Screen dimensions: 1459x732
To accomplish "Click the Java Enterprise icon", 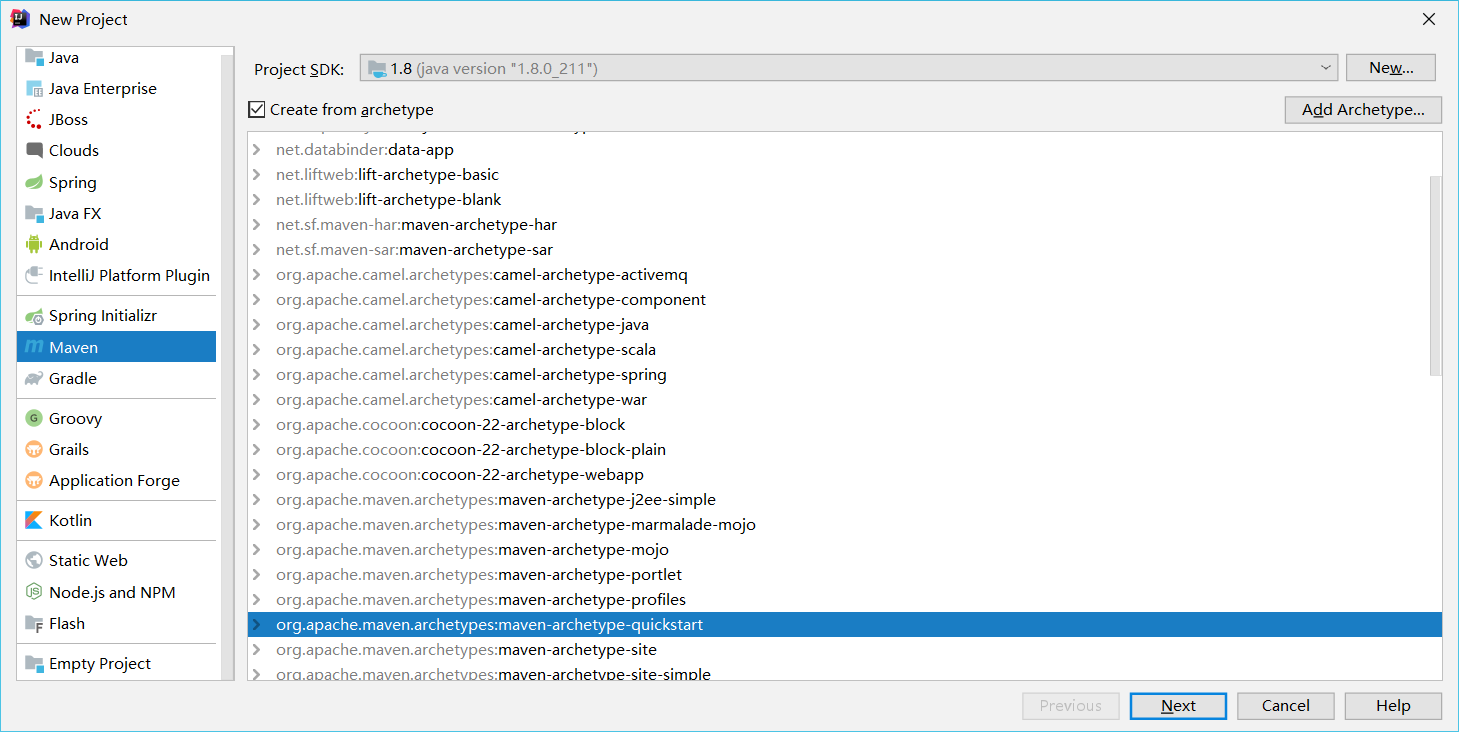I will [x=34, y=88].
